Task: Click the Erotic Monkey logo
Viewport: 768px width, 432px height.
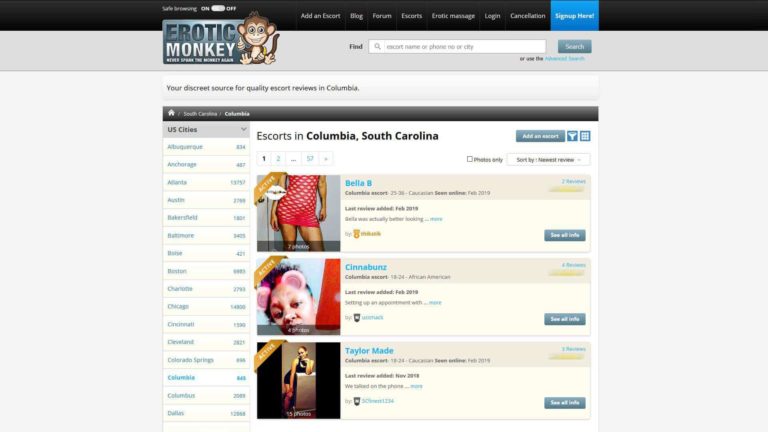Action: click(x=220, y=39)
